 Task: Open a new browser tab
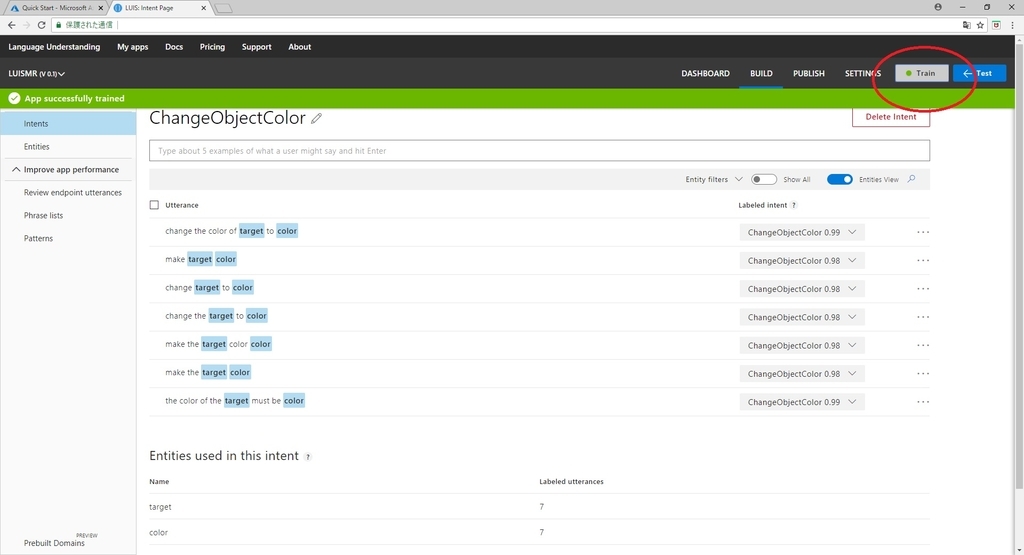tap(223, 8)
